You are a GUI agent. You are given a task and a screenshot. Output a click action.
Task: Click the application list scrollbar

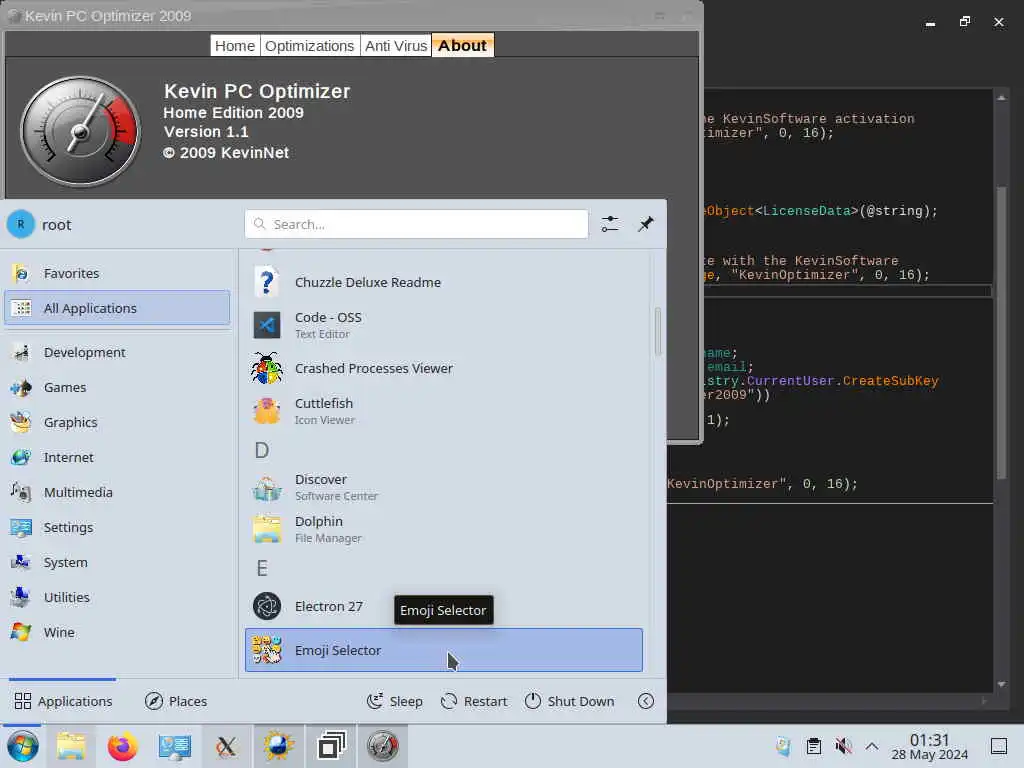[657, 332]
